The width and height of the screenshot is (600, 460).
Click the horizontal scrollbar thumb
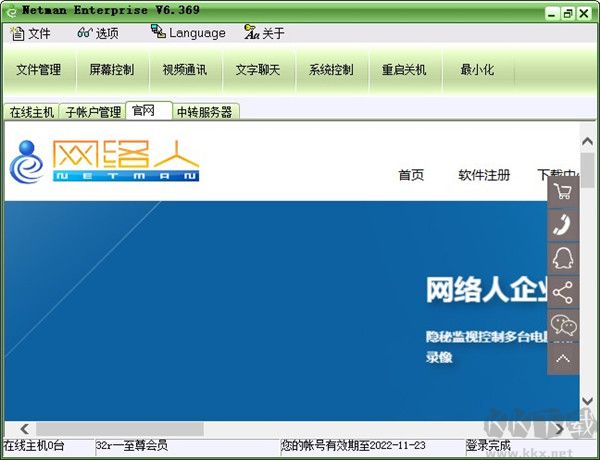120,429
